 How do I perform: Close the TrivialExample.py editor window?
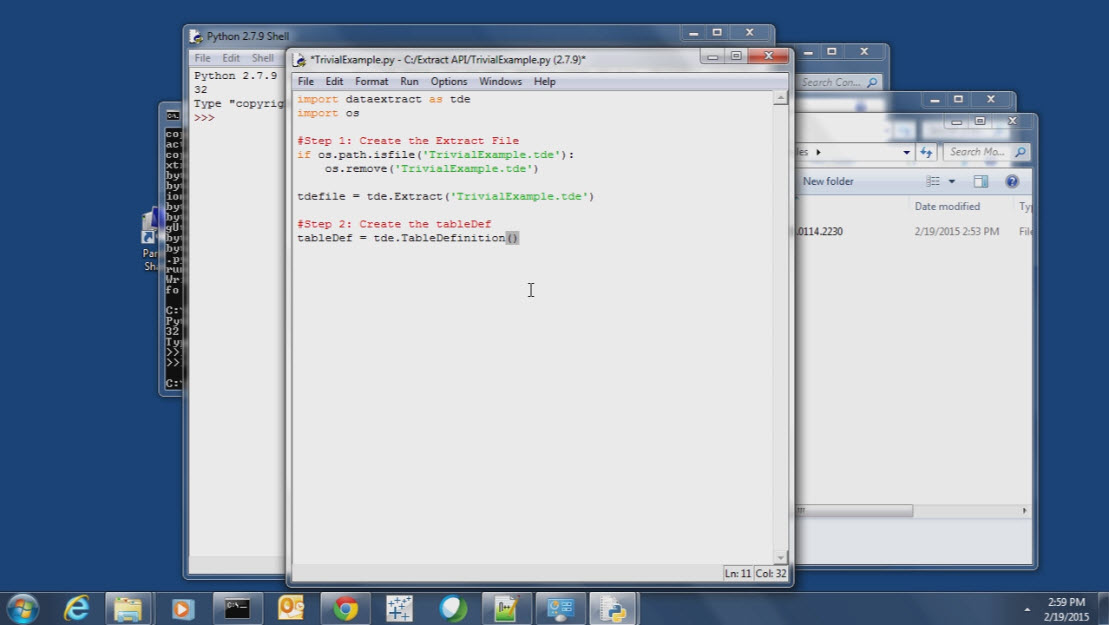click(x=768, y=56)
